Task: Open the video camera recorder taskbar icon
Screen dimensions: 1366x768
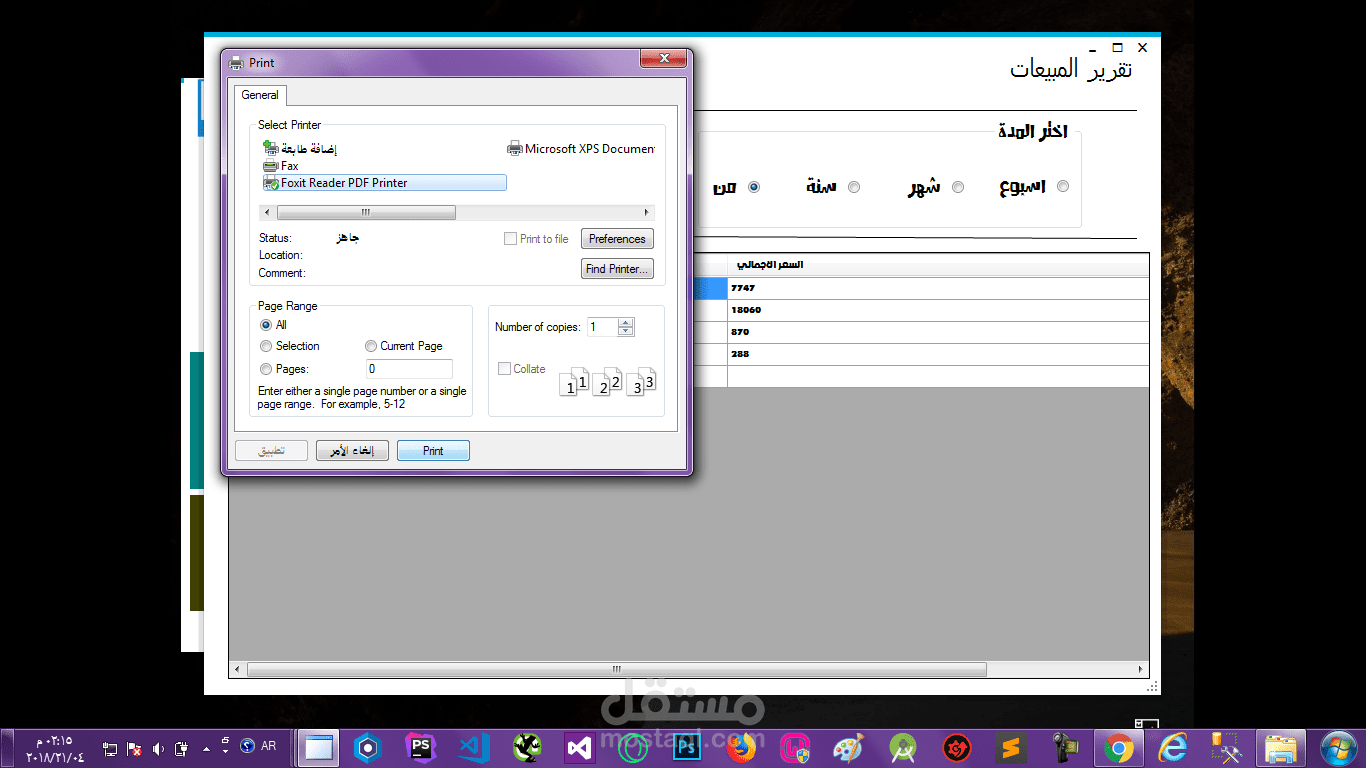Action: point(1064,748)
